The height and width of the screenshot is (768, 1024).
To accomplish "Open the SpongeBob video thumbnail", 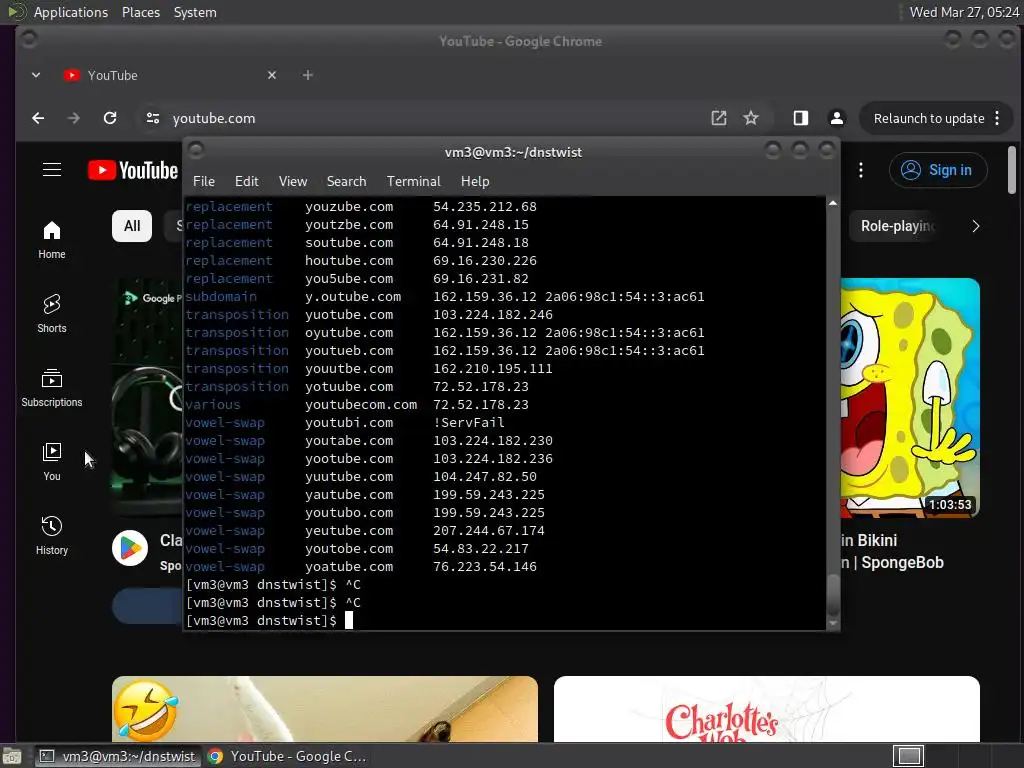I will tap(910, 398).
